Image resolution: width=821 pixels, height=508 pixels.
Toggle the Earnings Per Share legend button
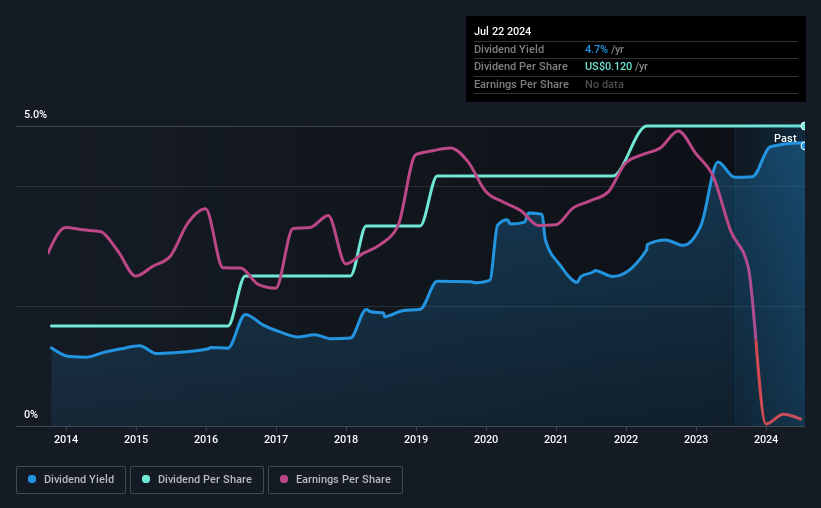click(335, 480)
